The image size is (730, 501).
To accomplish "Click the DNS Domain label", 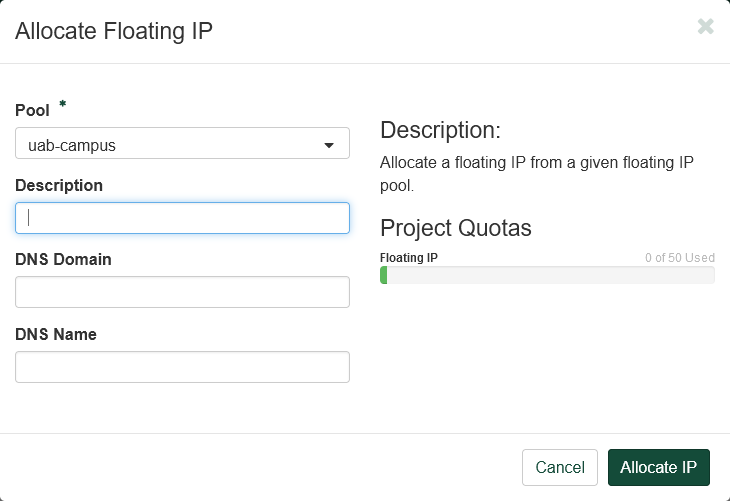I will point(63,259).
